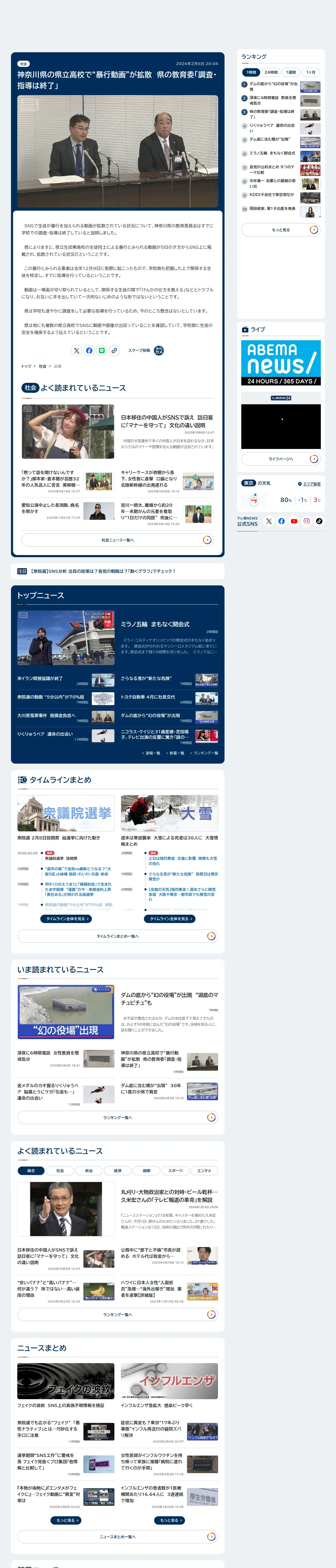Click the 注目 label badge
The height and width of the screenshot is (1568, 336).
coord(22,572)
